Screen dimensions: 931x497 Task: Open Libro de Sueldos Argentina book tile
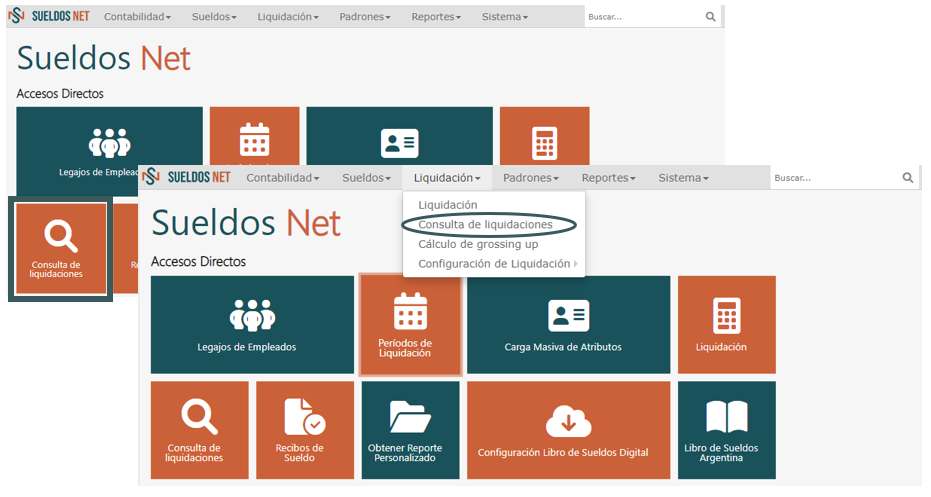(727, 430)
